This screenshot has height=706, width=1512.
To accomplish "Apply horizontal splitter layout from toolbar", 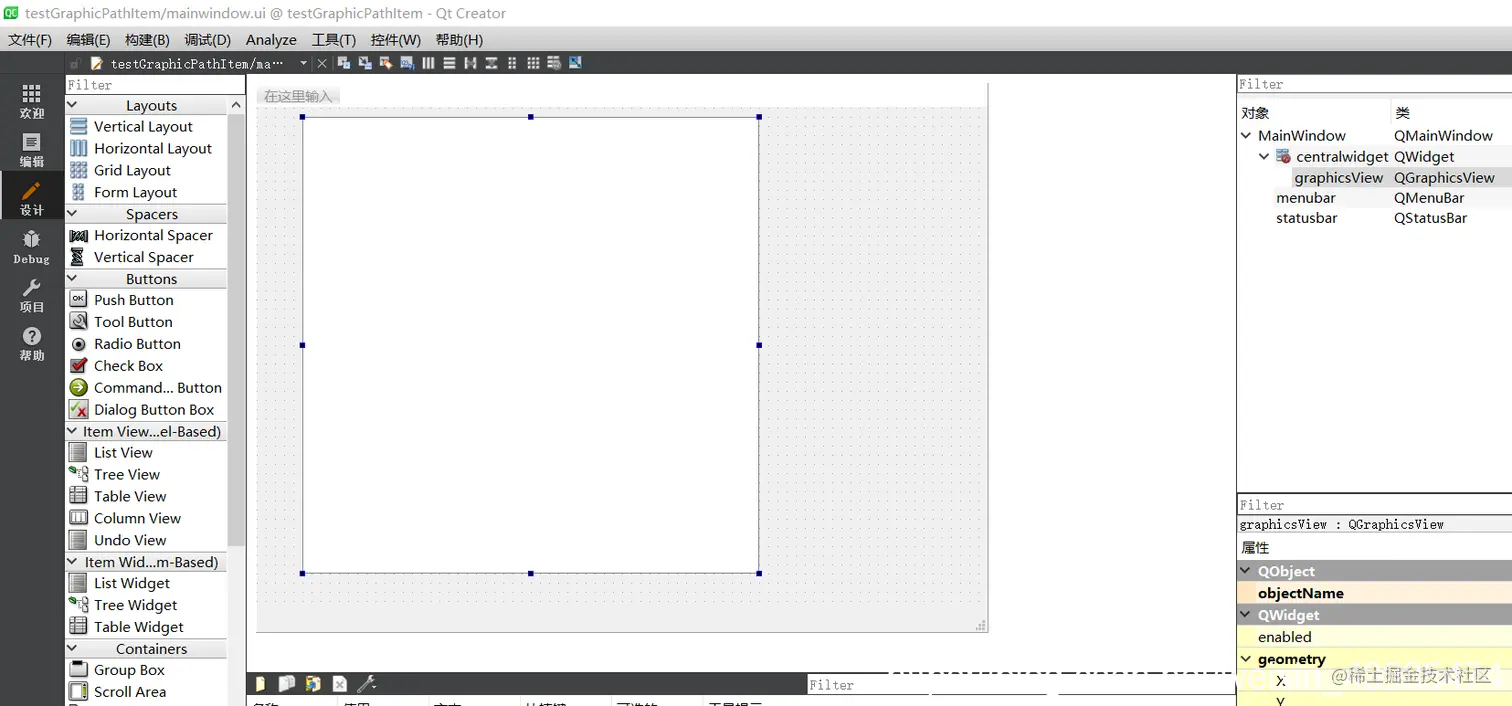I will (x=470, y=63).
